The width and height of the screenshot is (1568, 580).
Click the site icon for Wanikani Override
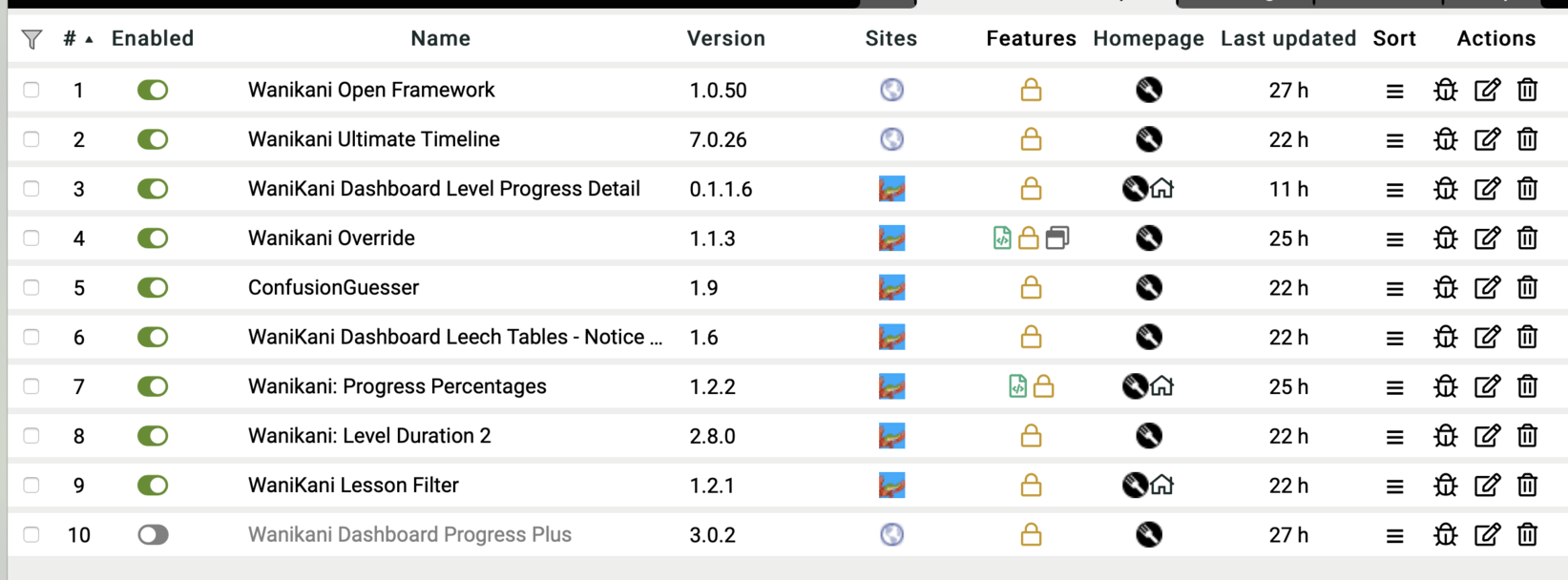891,238
